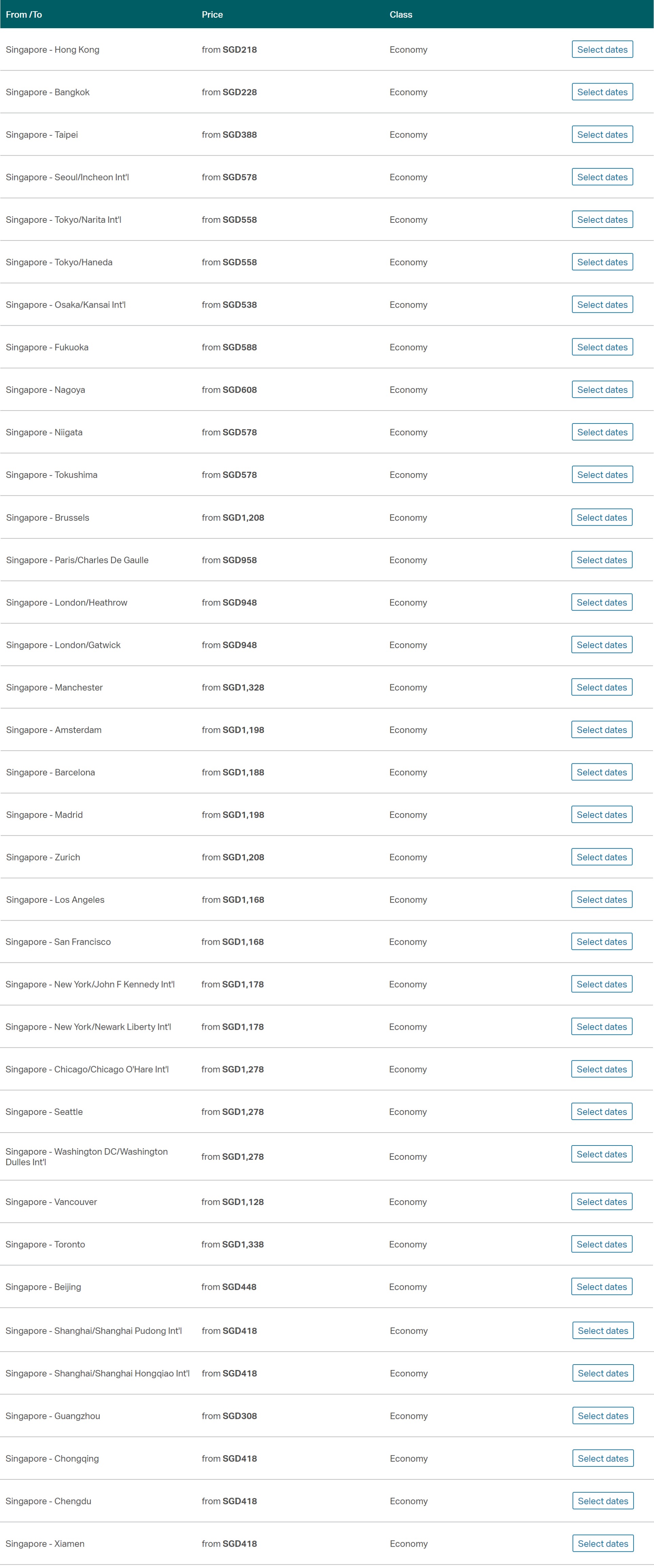Select dates for New York/Newark Liberty Int'l
The width and height of the screenshot is (654, 1568).
(x=602, y=1027)
